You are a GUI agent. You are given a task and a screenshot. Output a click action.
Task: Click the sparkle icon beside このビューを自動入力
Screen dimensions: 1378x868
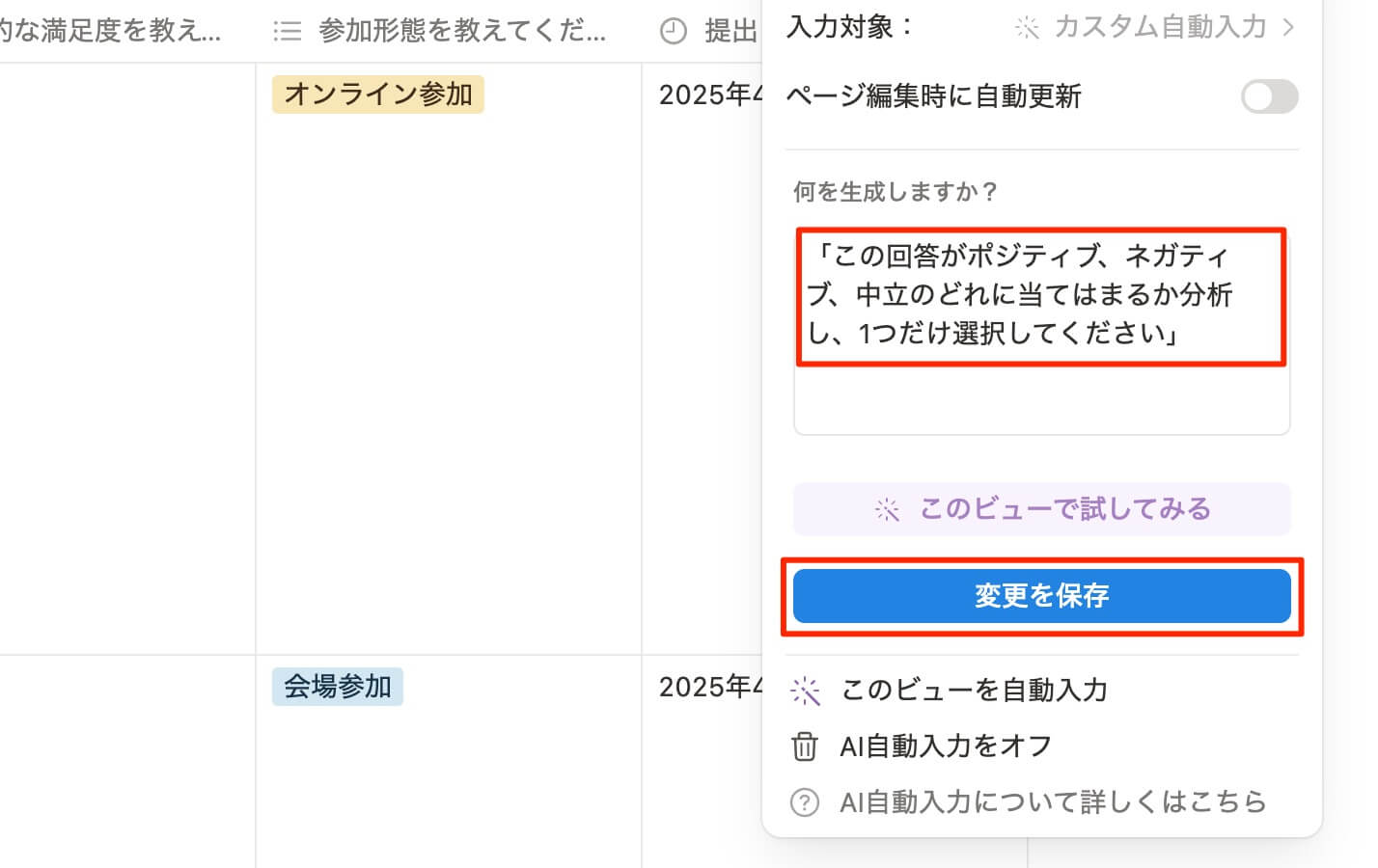pyautogui.click(x=805, y=691)
